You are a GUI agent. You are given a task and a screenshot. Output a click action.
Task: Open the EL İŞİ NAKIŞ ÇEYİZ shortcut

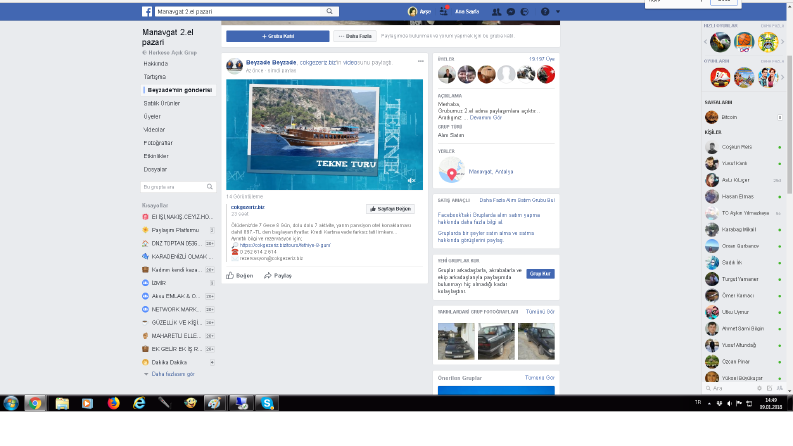[x=178, y=217]
